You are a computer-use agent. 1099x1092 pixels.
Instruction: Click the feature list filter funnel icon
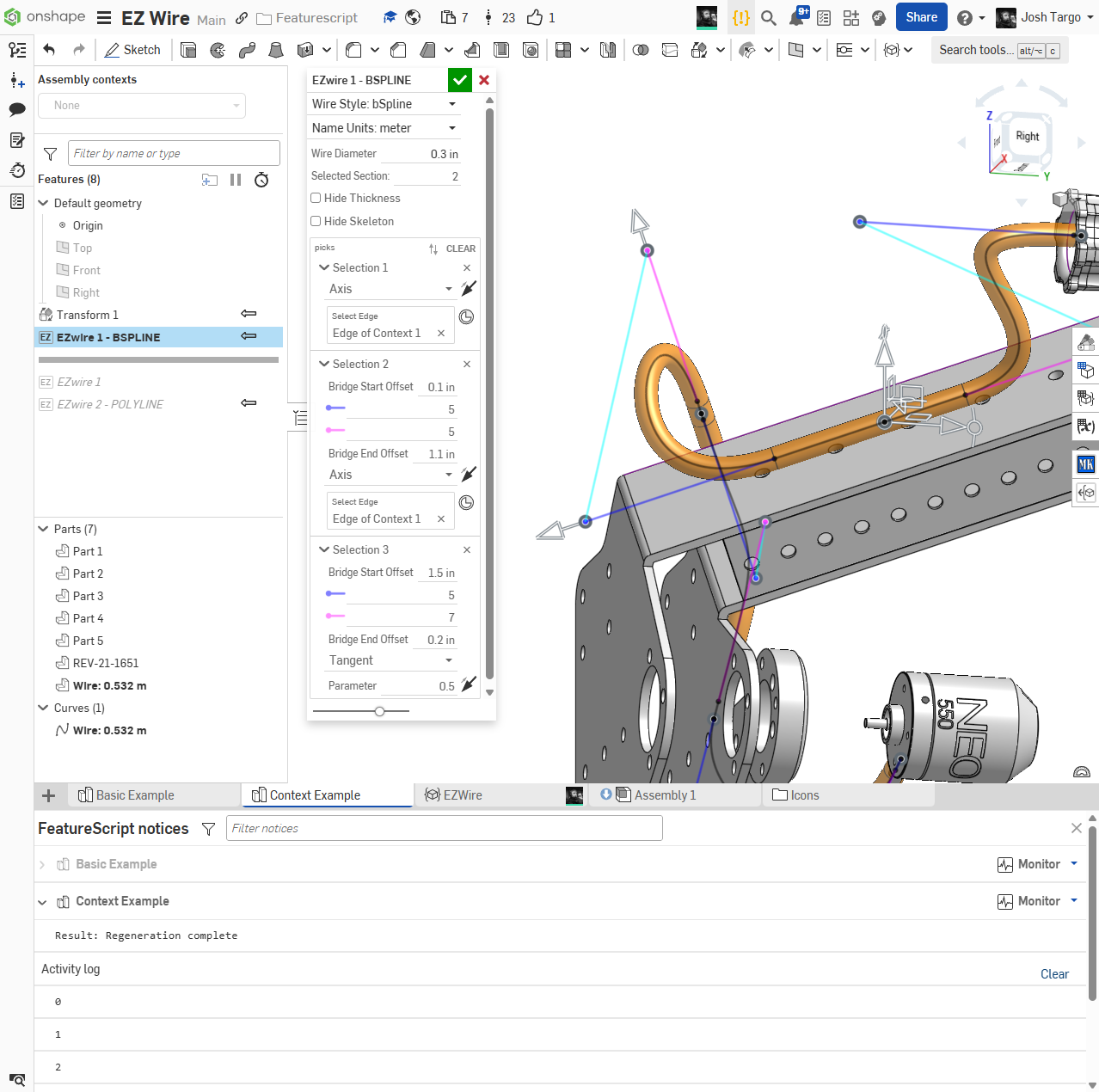[x=51, y=154]
